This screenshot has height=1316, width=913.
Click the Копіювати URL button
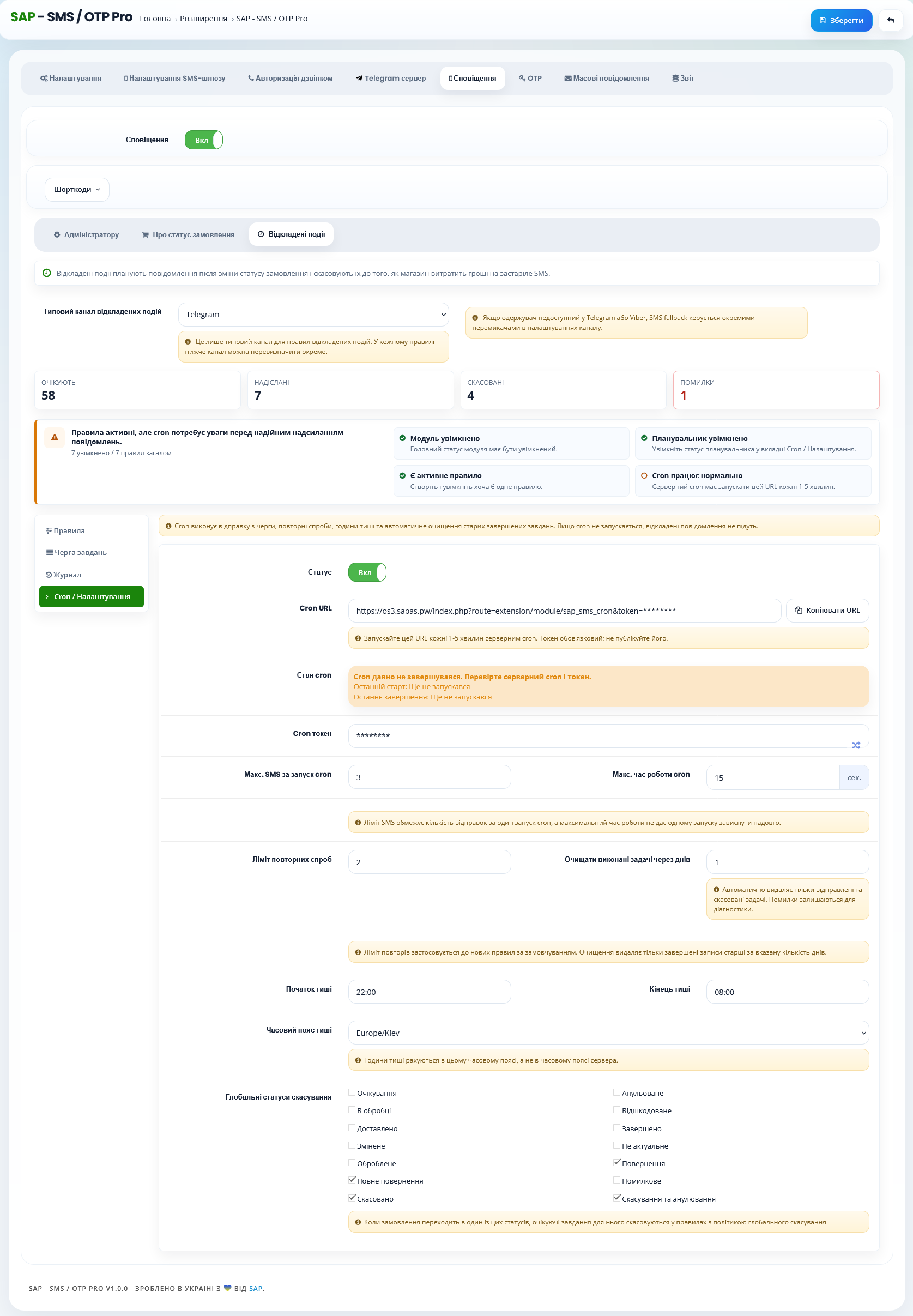tap(827, 611)
